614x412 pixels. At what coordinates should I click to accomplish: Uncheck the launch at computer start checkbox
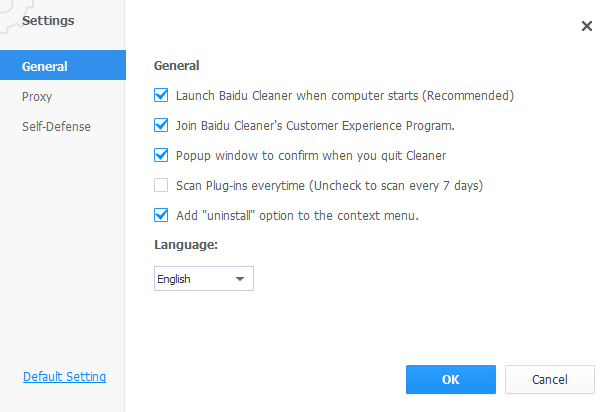click(x=161, y=96)
